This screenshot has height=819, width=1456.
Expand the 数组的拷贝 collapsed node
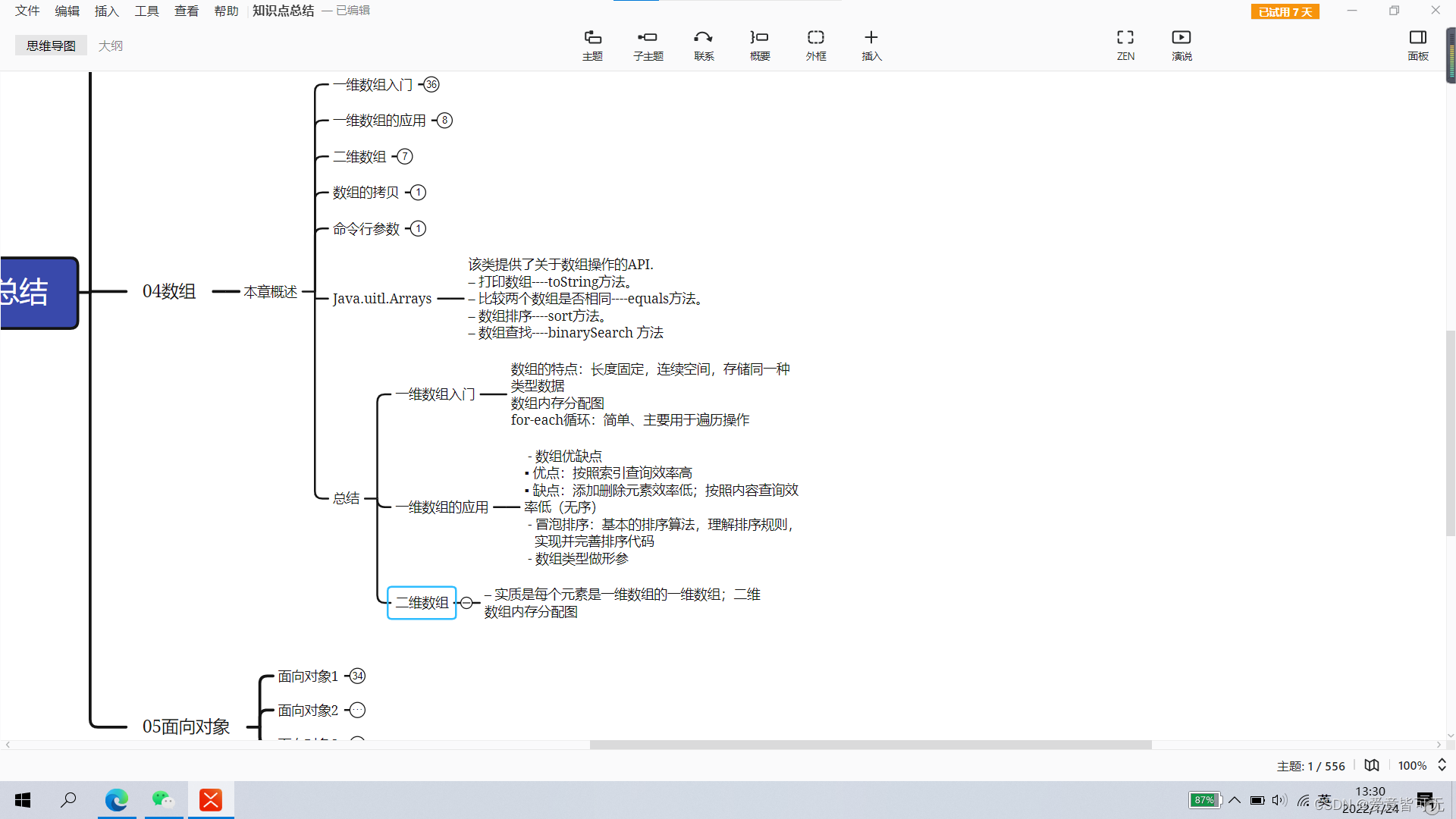(x=418, y=192)
